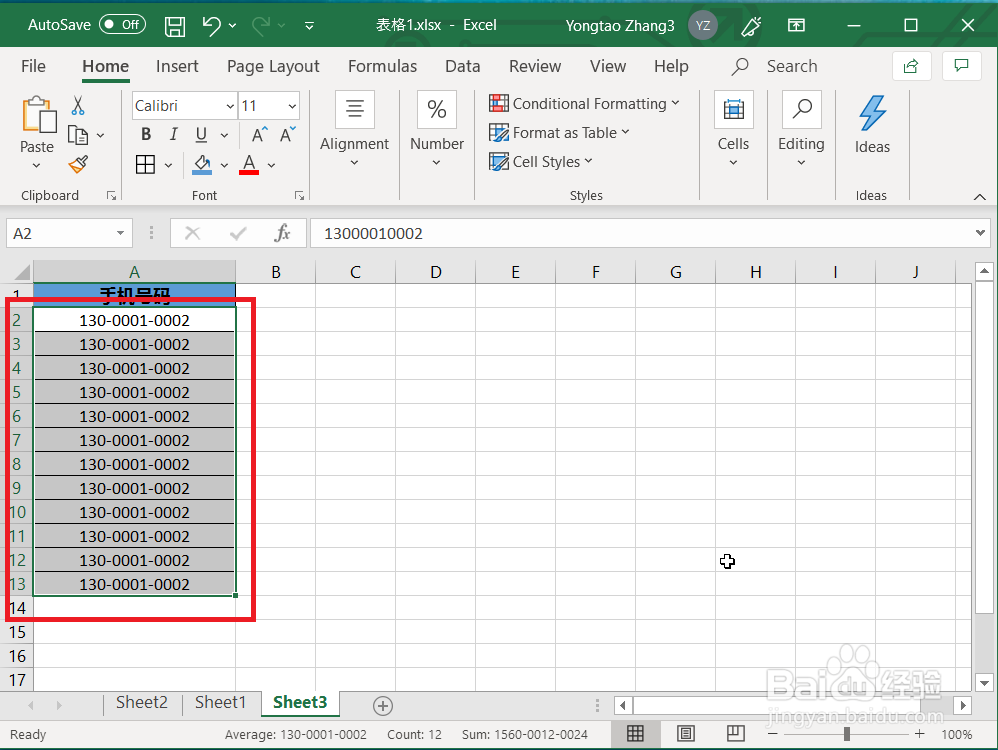Click inside the Name Box showing A2
Image resolution: width=998 pixels, height=750 pixels.
pyautogui.click(x=60, y=232)
